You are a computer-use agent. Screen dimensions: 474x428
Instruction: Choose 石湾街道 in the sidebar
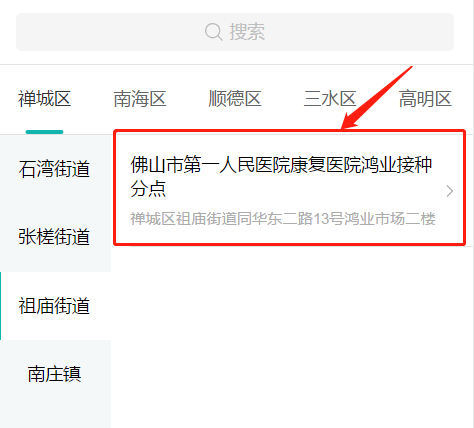[54, 169]
